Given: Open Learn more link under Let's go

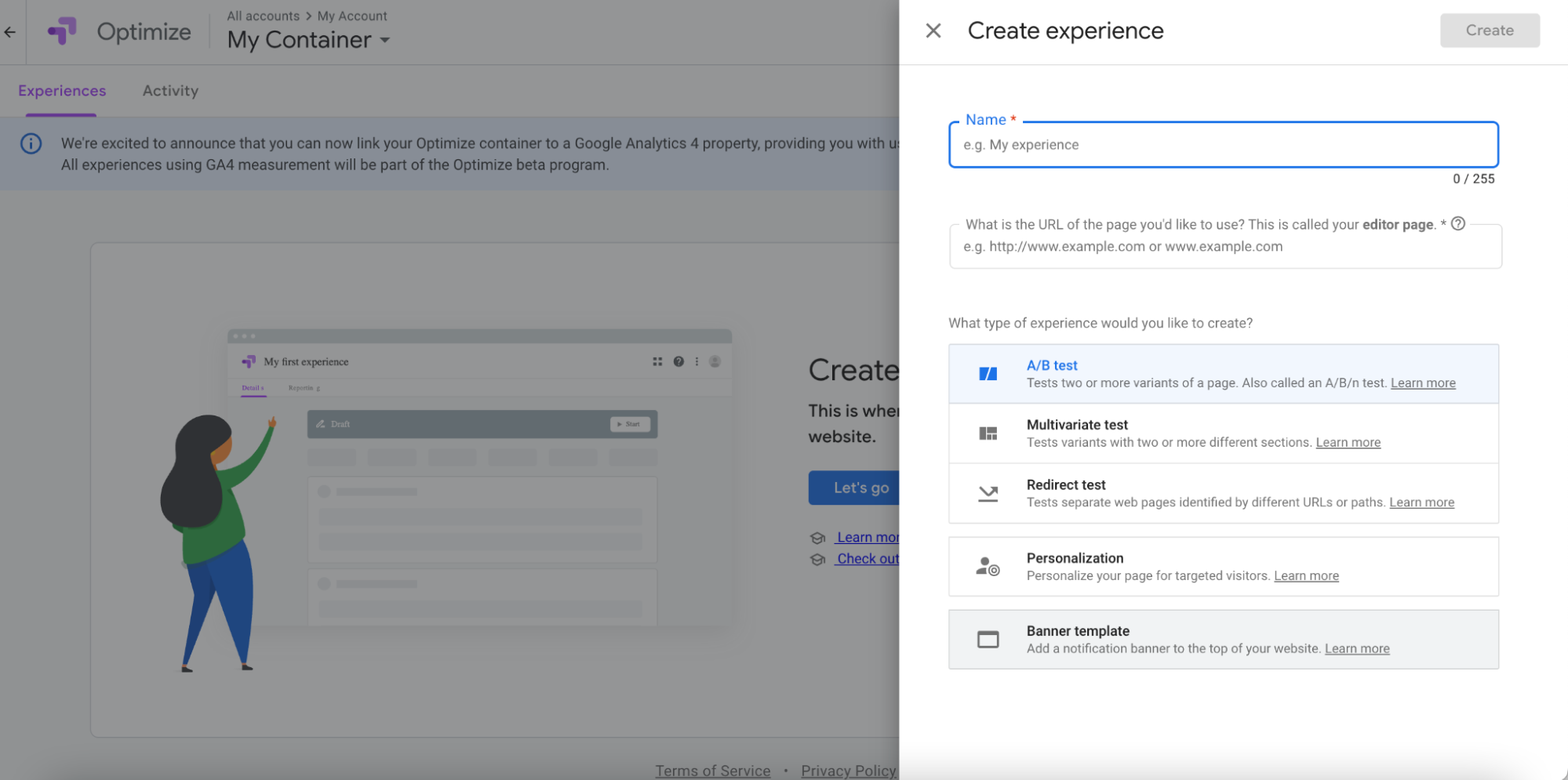Looking at the screenshot, I should (x=868, y=538).
